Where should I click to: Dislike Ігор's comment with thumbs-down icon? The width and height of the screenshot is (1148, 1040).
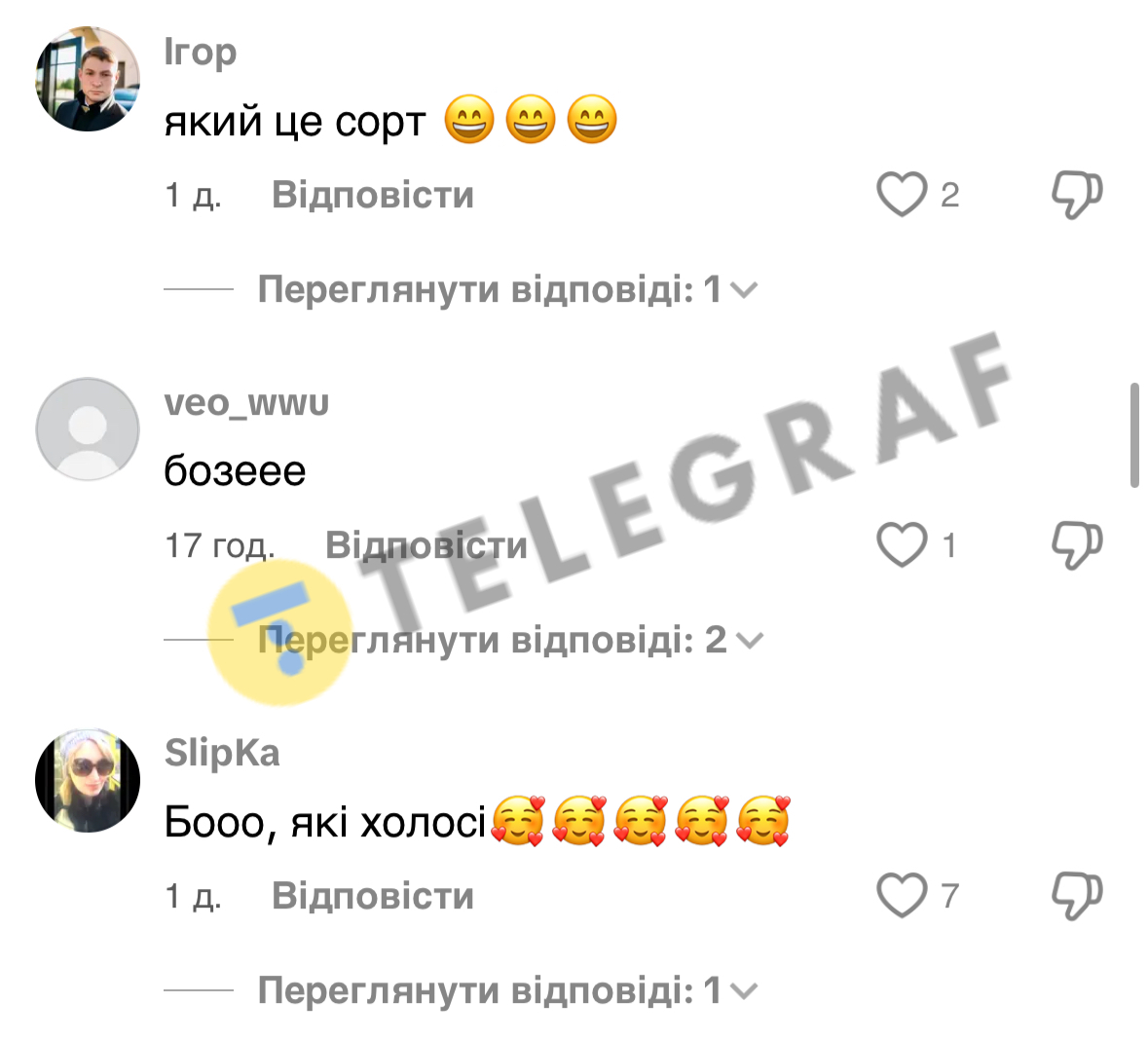1077,194
